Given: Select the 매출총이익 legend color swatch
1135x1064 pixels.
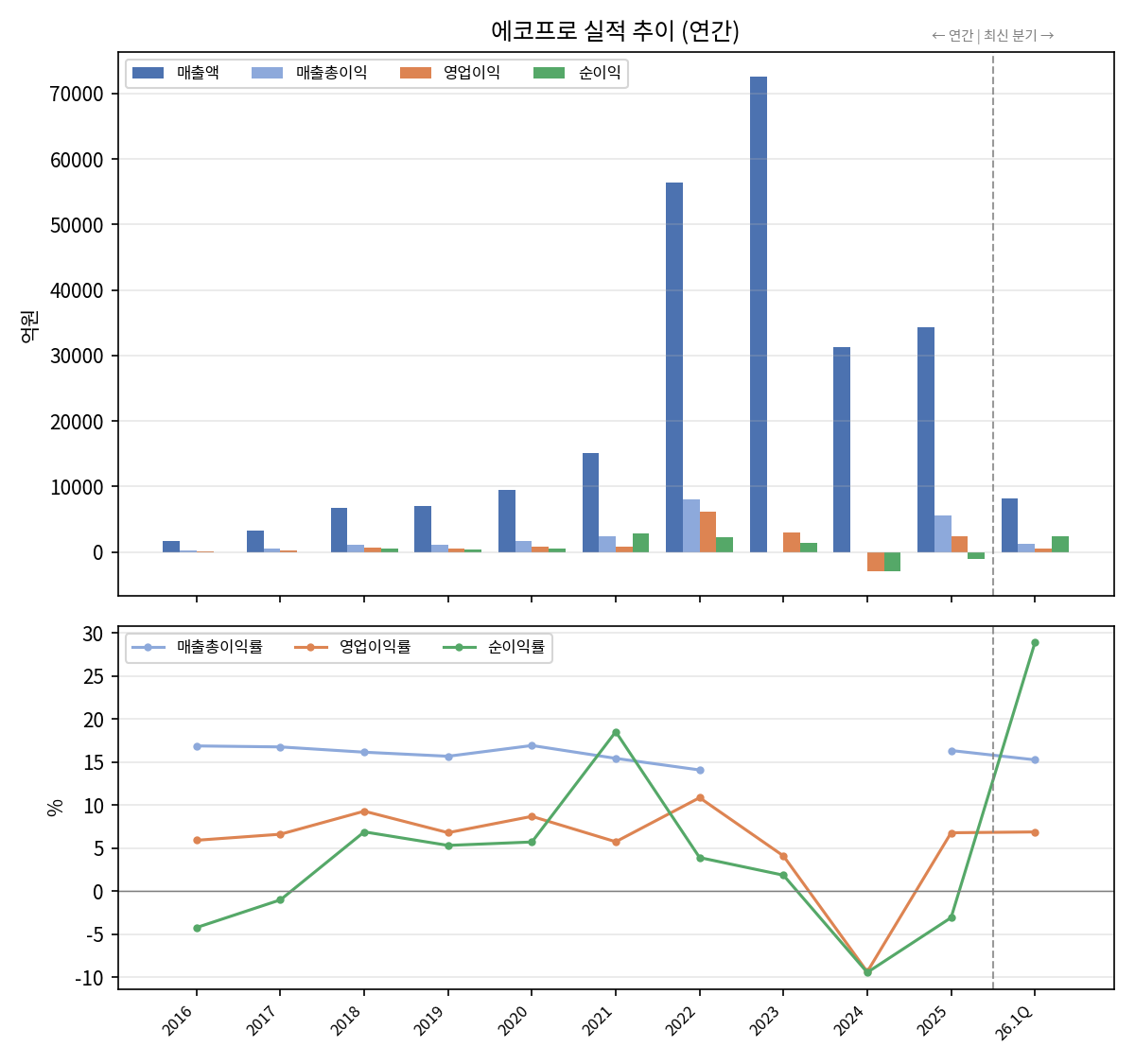Looking at the screenshot, I should [x=267, y=73].
